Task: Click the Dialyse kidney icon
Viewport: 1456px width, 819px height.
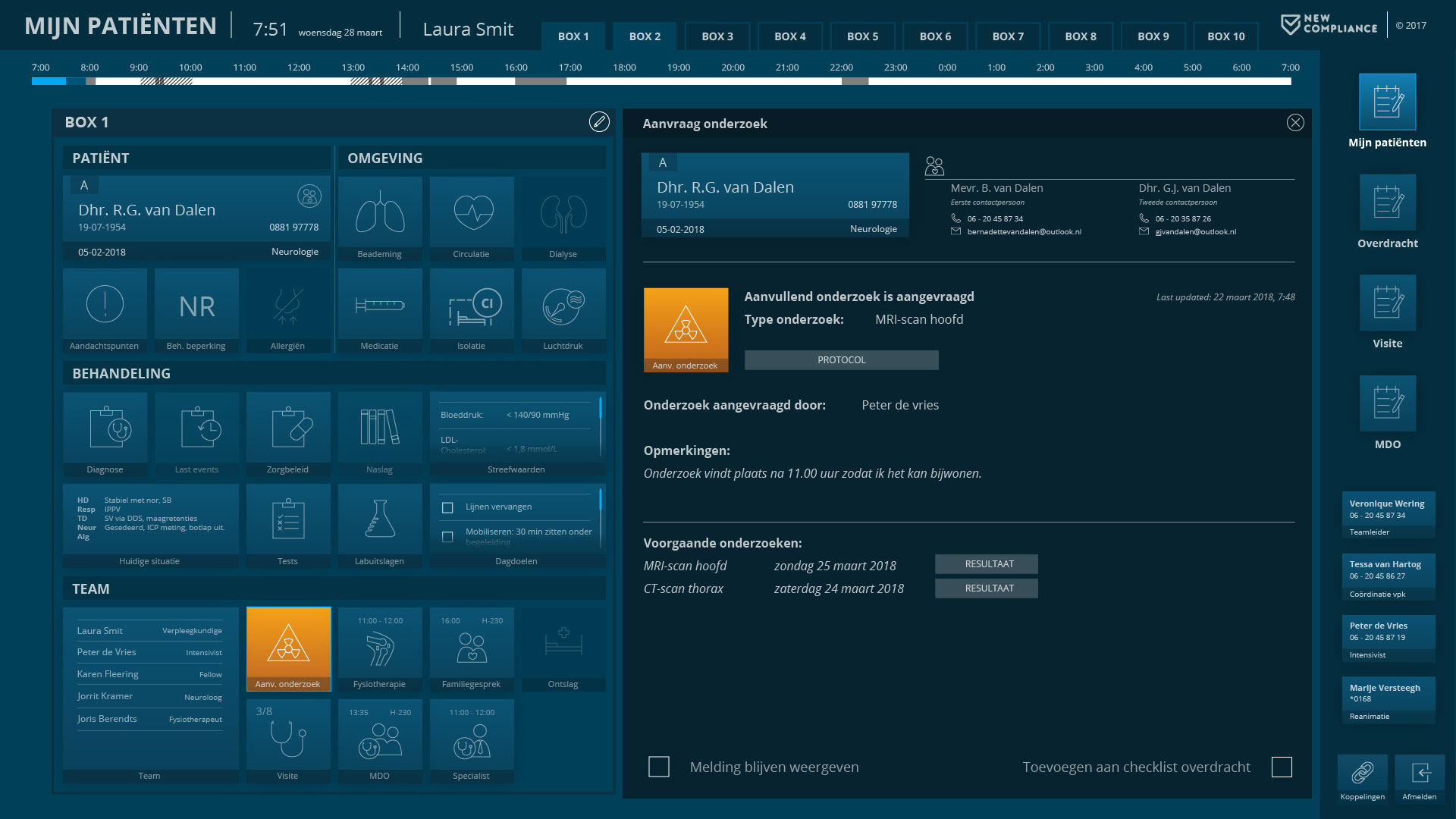Action: coord(563,216)
